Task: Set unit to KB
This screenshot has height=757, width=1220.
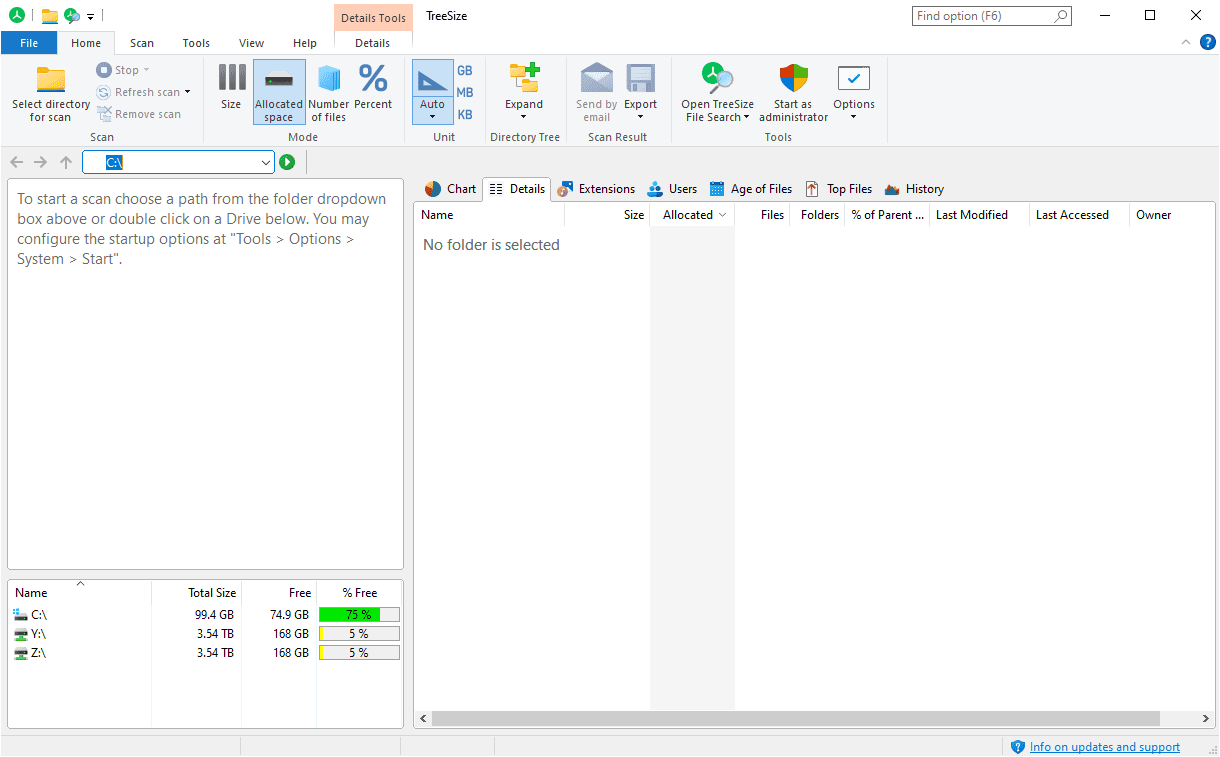Action: (x=465, y=114)
